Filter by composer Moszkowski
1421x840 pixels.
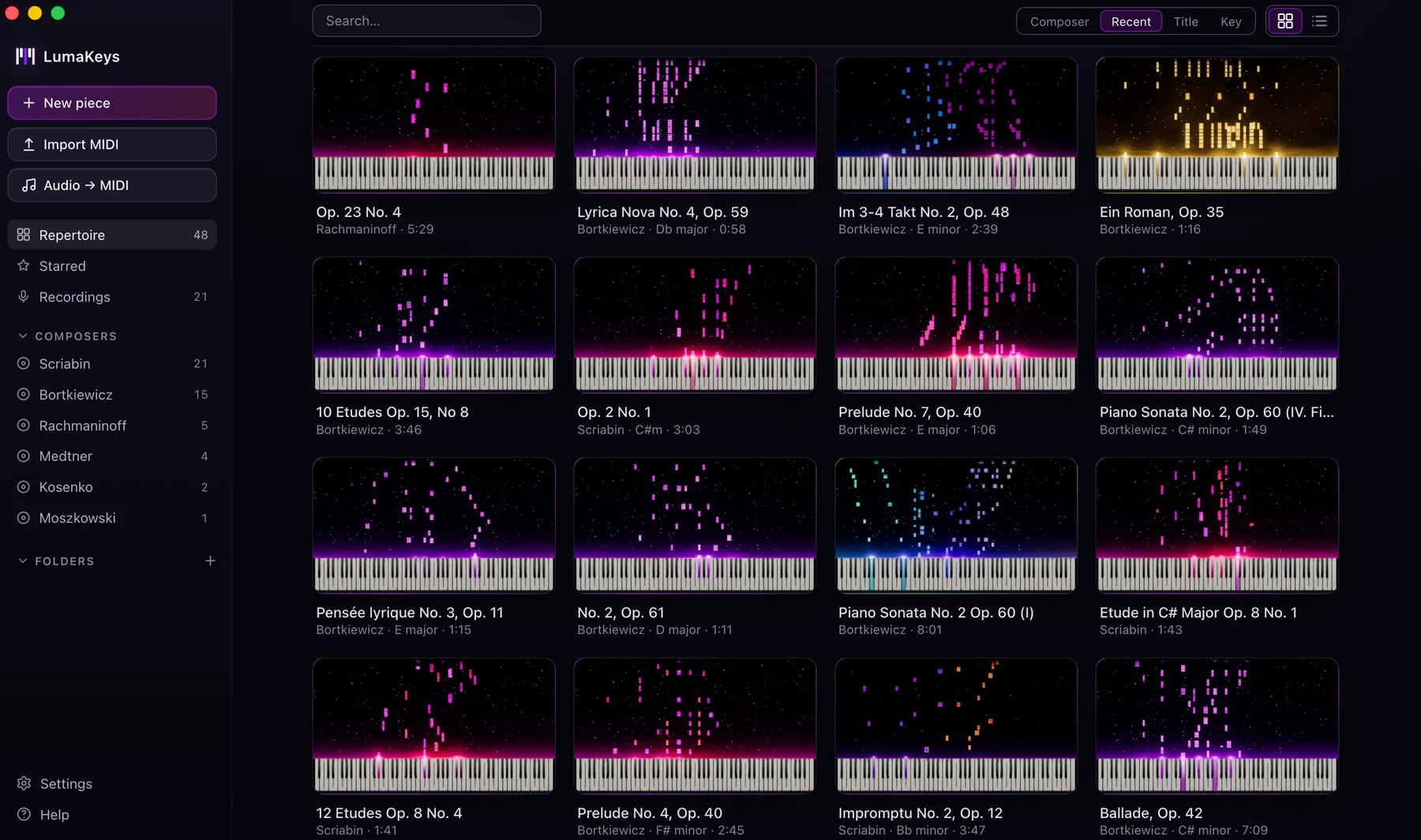[112, 517]
